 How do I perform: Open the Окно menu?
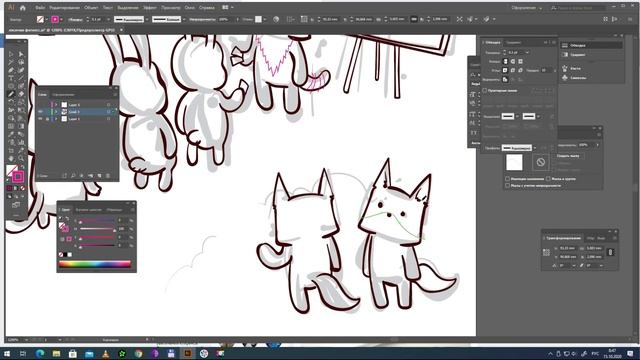tap(189, 7)
